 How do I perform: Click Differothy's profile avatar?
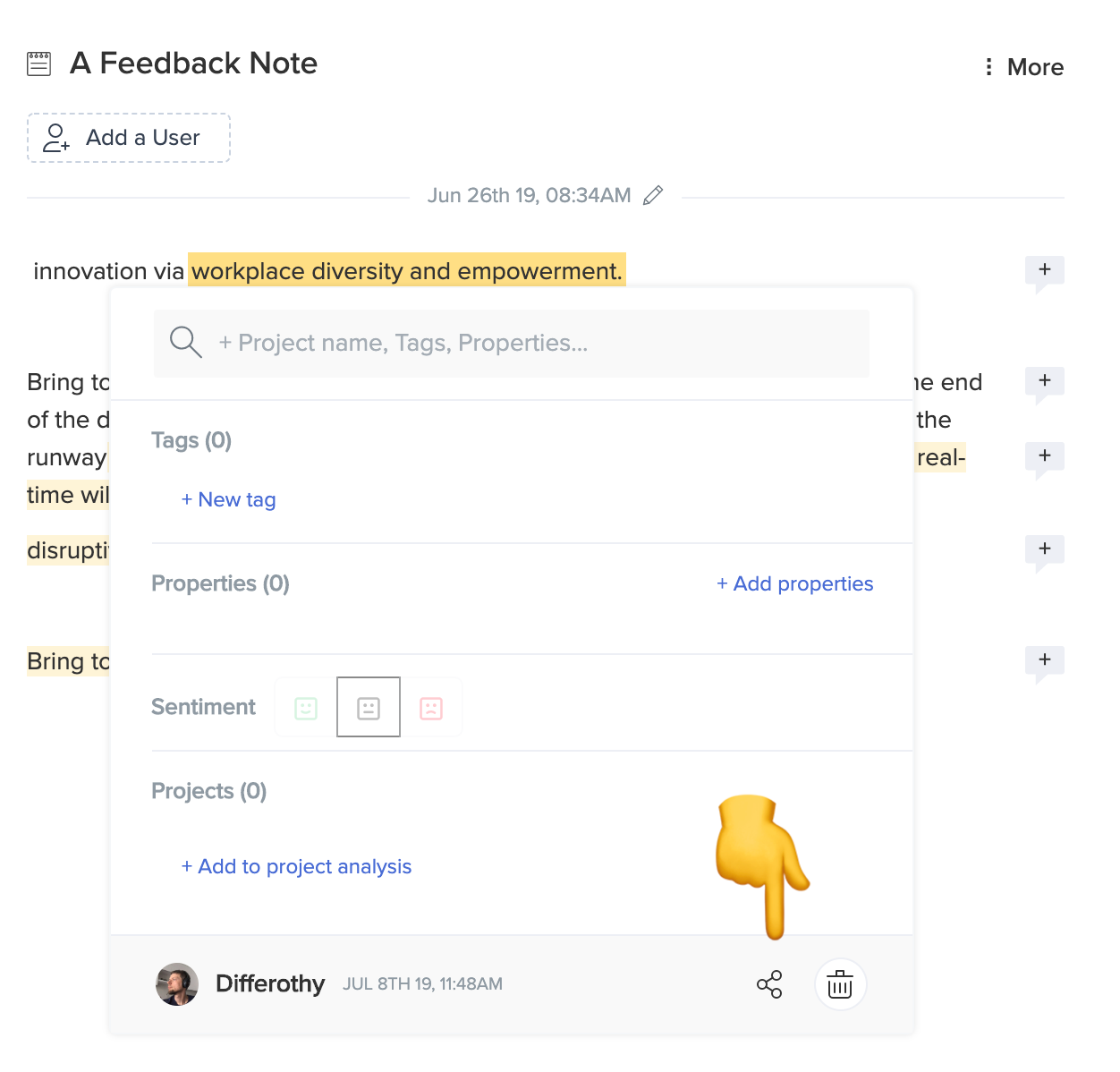(x=176, y=983)
